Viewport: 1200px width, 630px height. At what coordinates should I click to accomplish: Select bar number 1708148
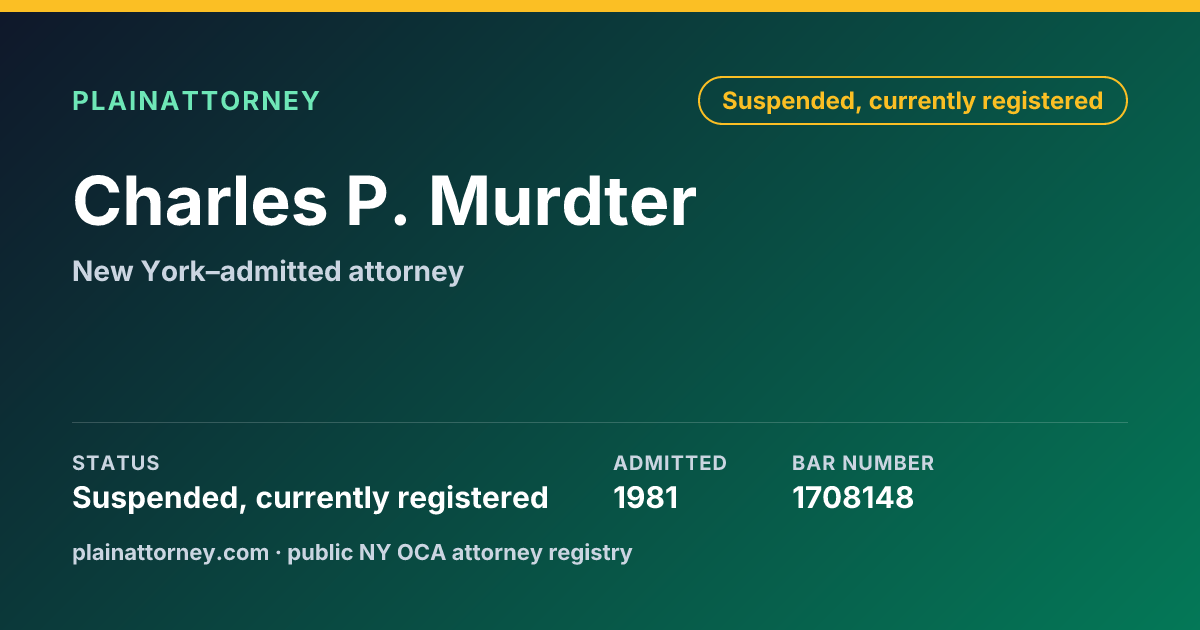click(x=853, y=497)
